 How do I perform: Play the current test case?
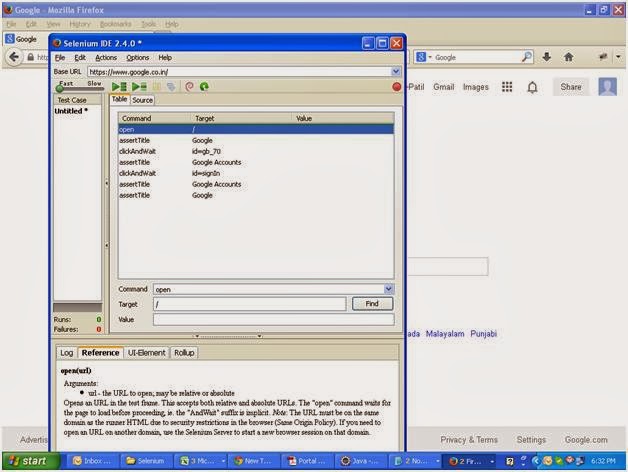[139, 87]
